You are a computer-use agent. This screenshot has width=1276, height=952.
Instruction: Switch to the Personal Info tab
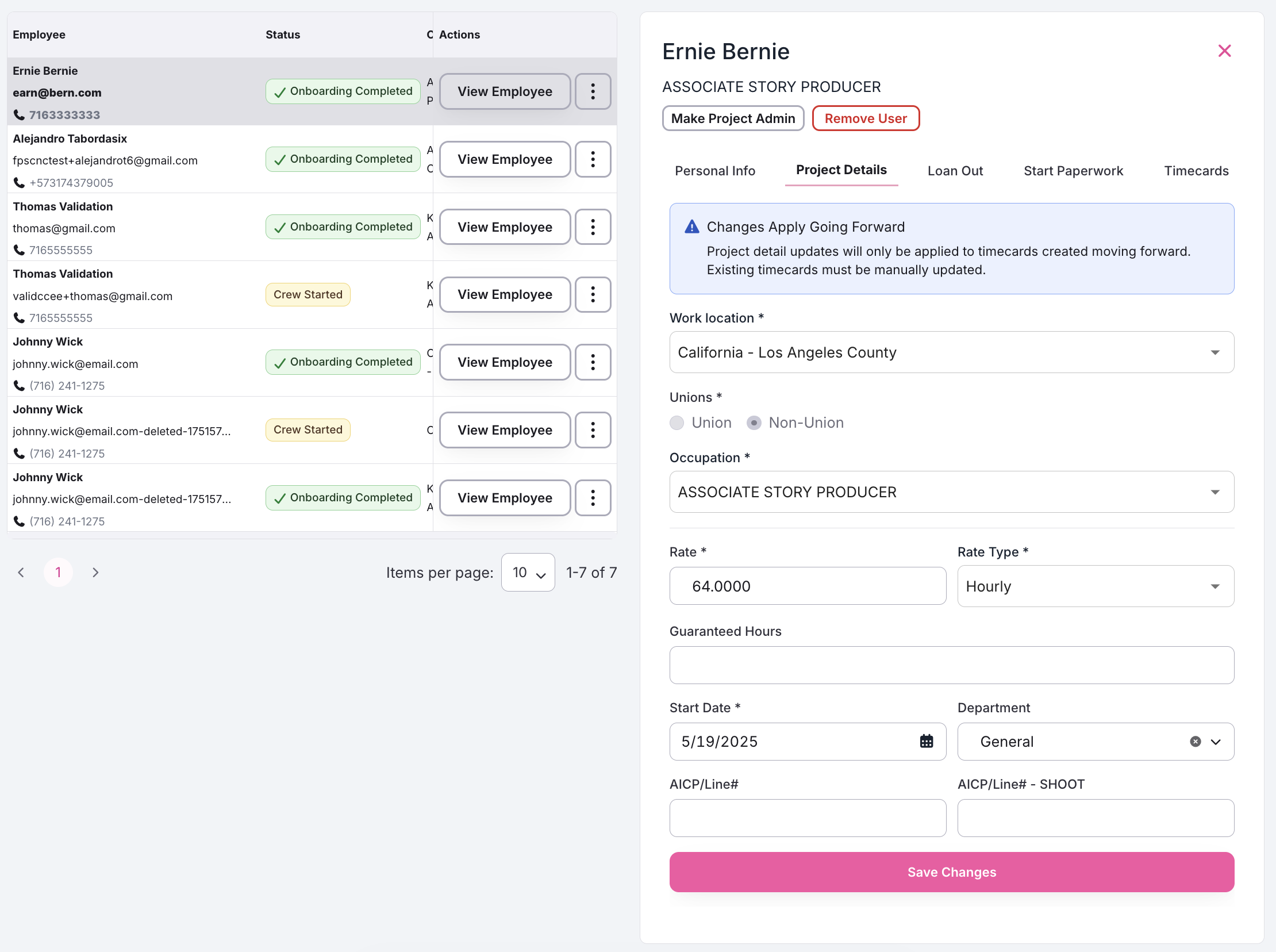pos(714,171)
